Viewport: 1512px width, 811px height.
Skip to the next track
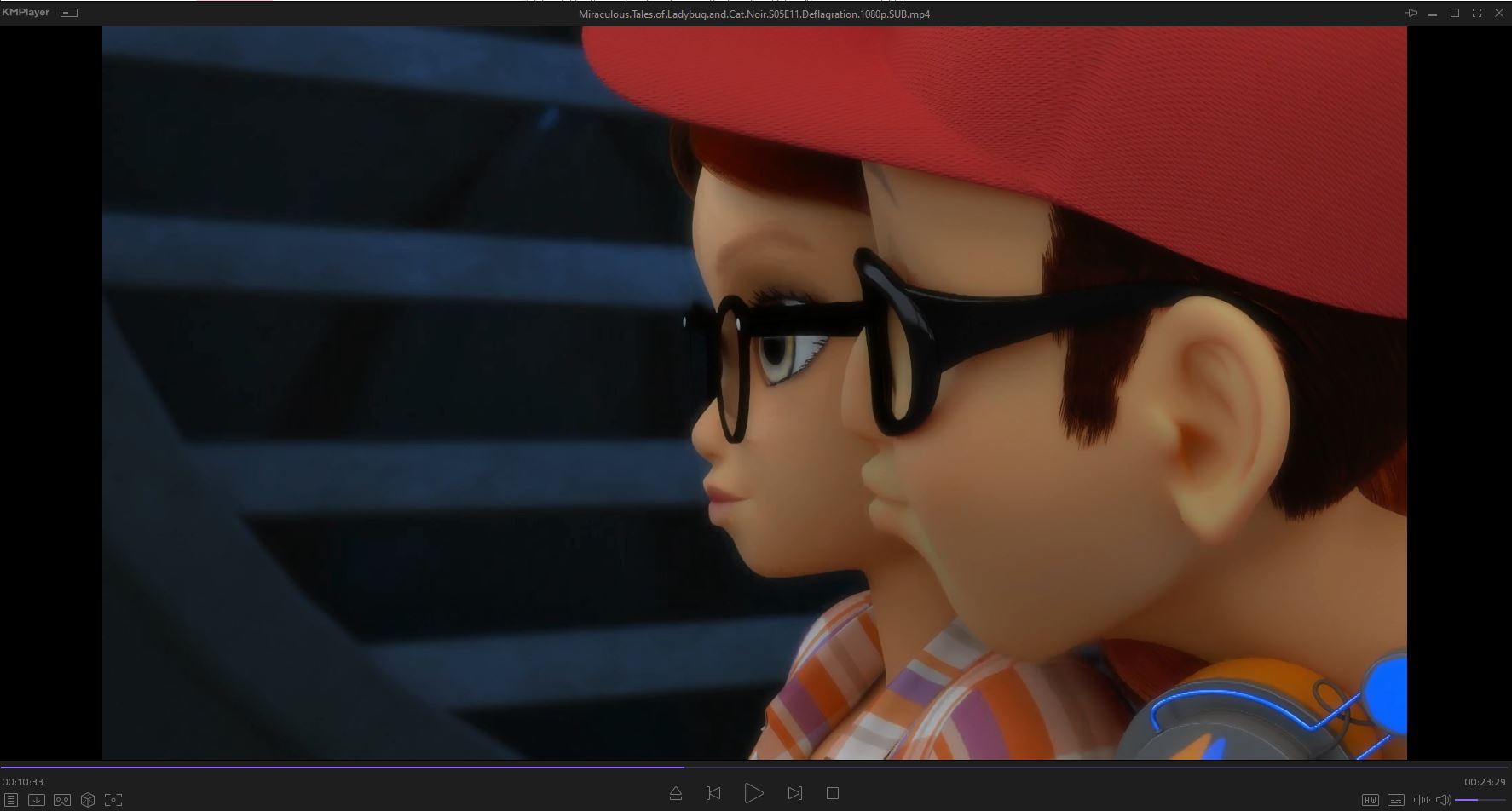tap(794, 793)
